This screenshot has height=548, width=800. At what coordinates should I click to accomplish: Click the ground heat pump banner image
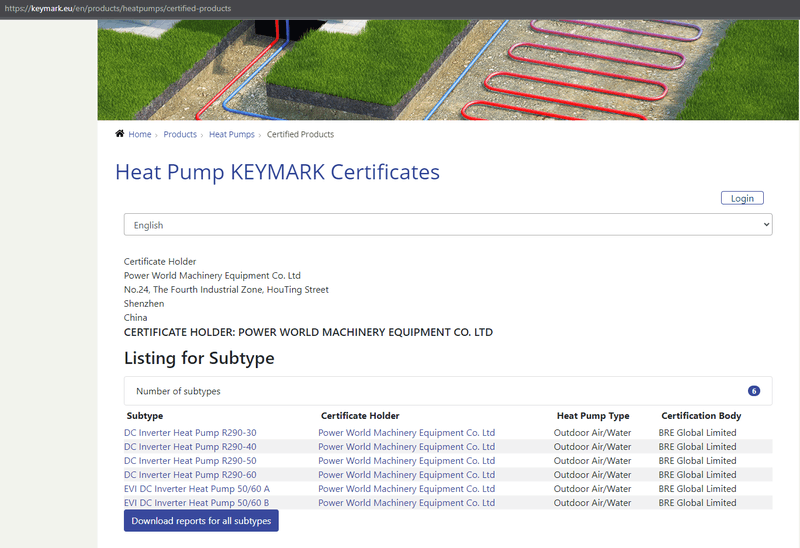coord(448,70)
